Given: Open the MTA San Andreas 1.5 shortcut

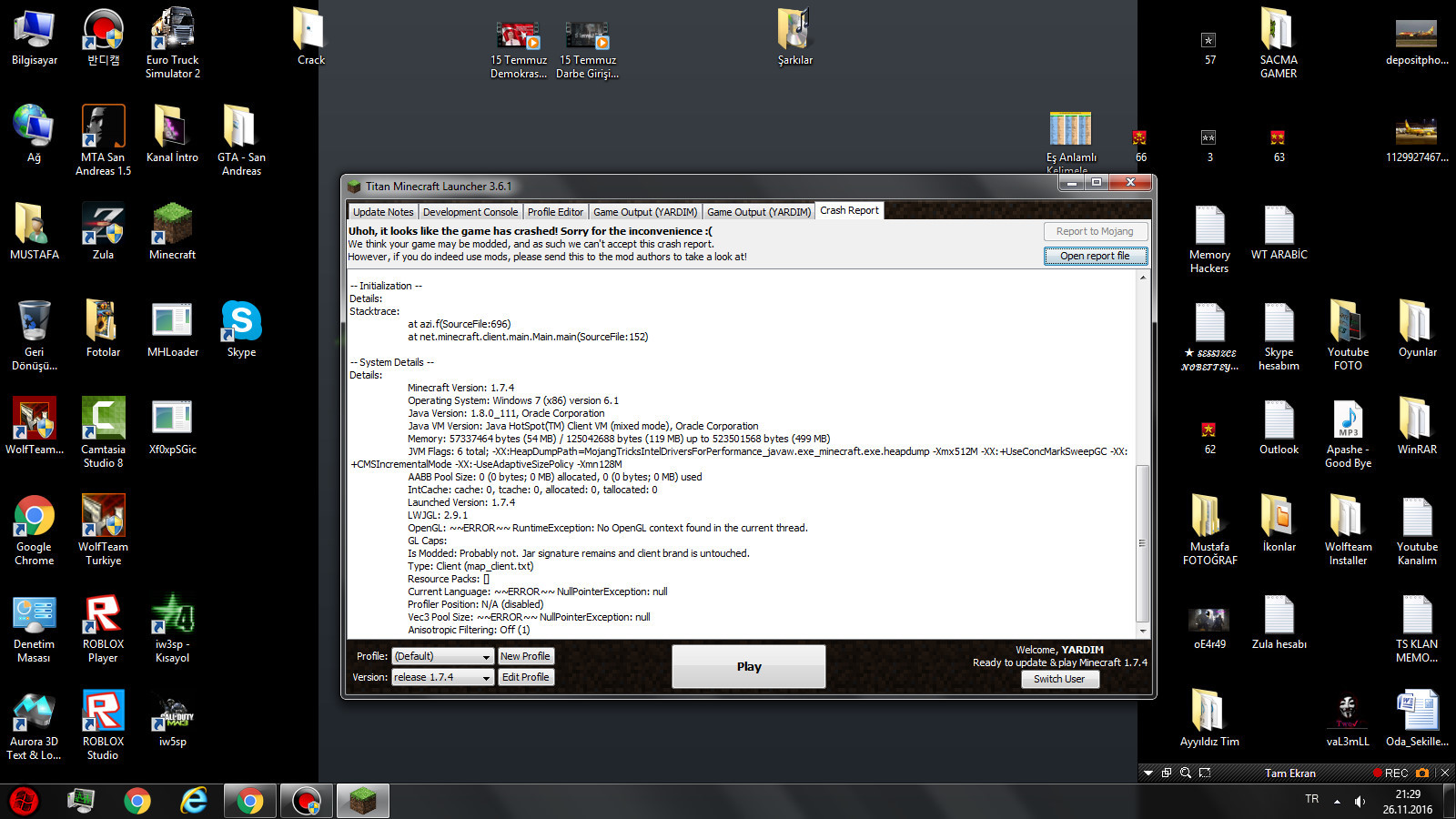Looking at the screenshot, I should 103,139.
